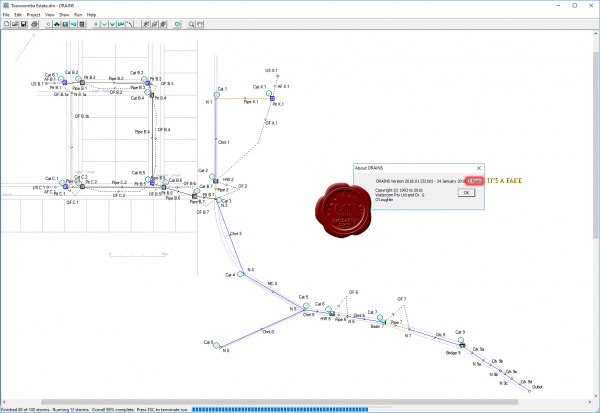Close the About DRAINS dialog
This screenshot has width=600, height=413.
click(478, 168)
